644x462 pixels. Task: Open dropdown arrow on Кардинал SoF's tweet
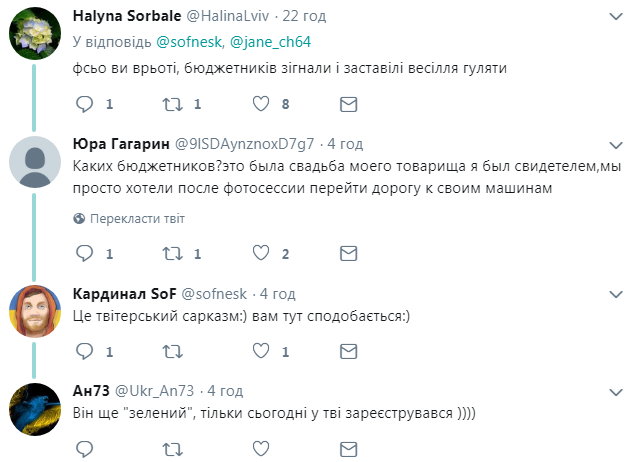617,293
